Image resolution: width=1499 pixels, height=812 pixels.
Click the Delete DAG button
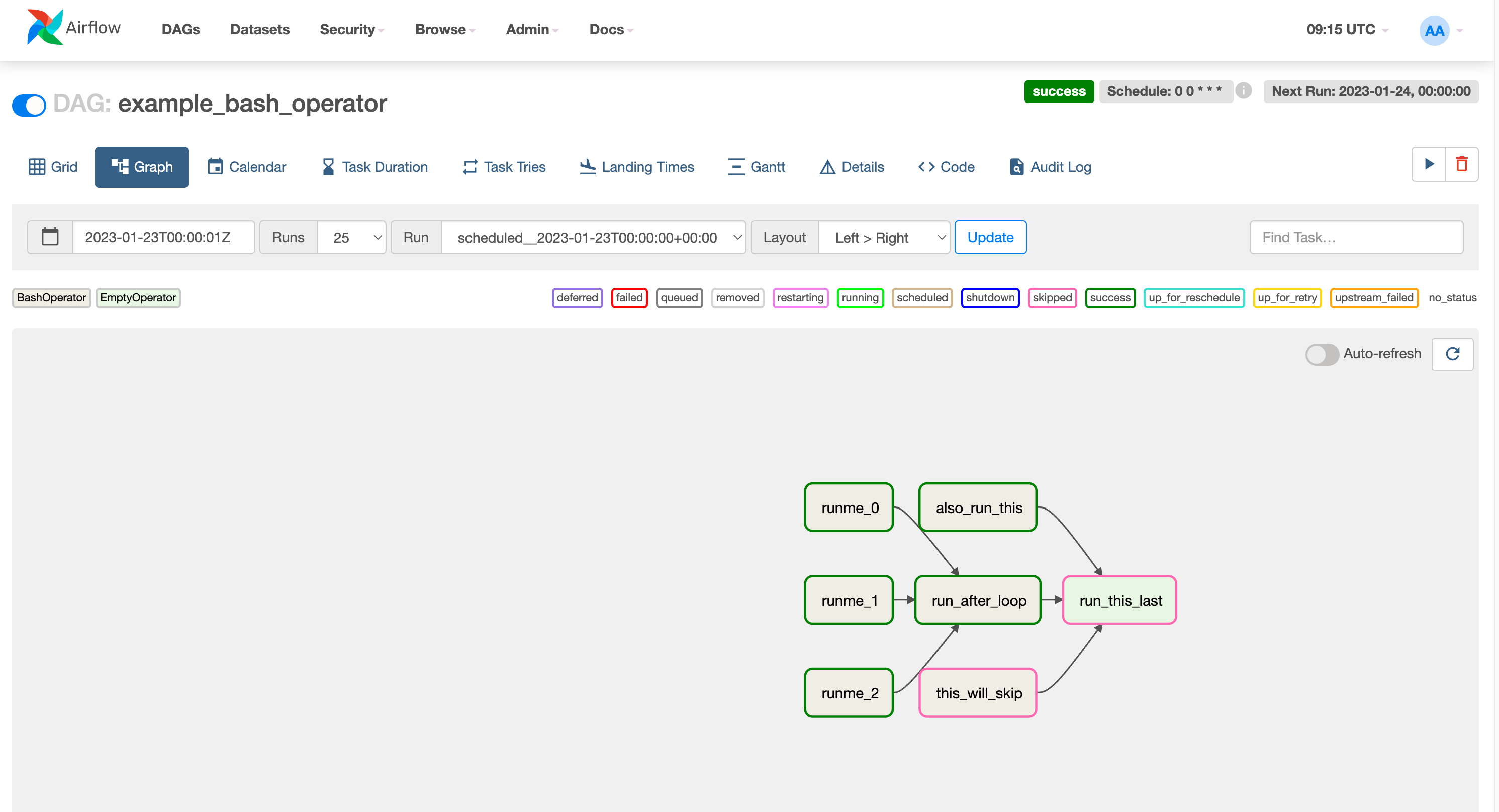click(x=1462, y=164)
